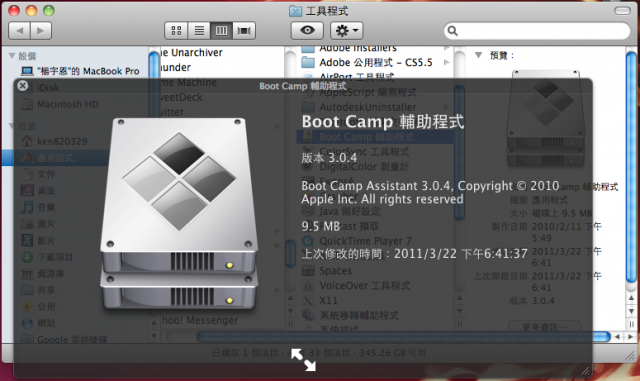Enter full screen with the Quick Look arrows
The image size is (640, 381).
303,360
